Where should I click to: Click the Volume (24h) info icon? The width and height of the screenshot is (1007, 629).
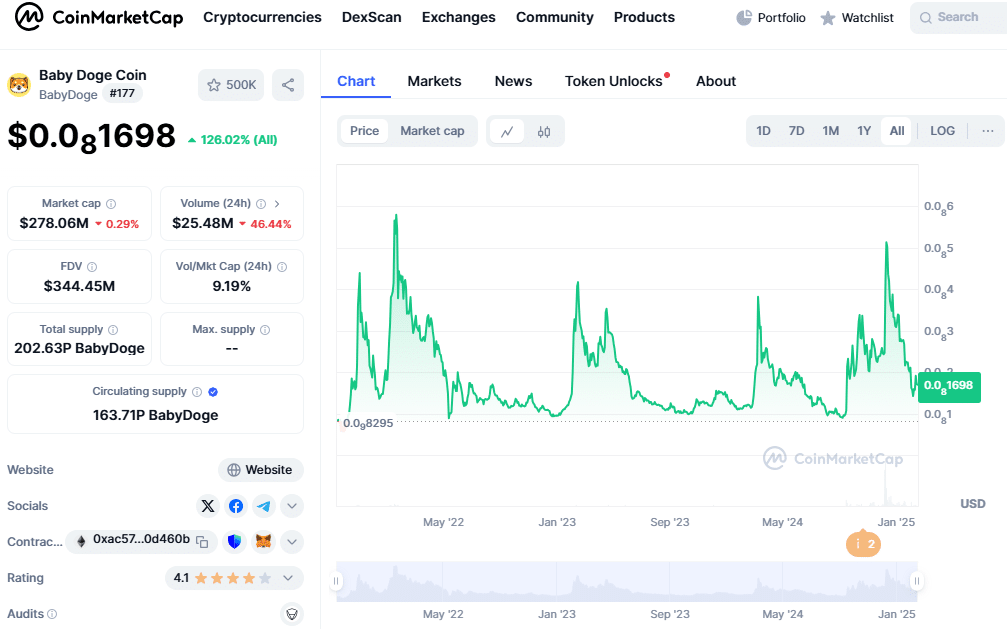[261, 204]
